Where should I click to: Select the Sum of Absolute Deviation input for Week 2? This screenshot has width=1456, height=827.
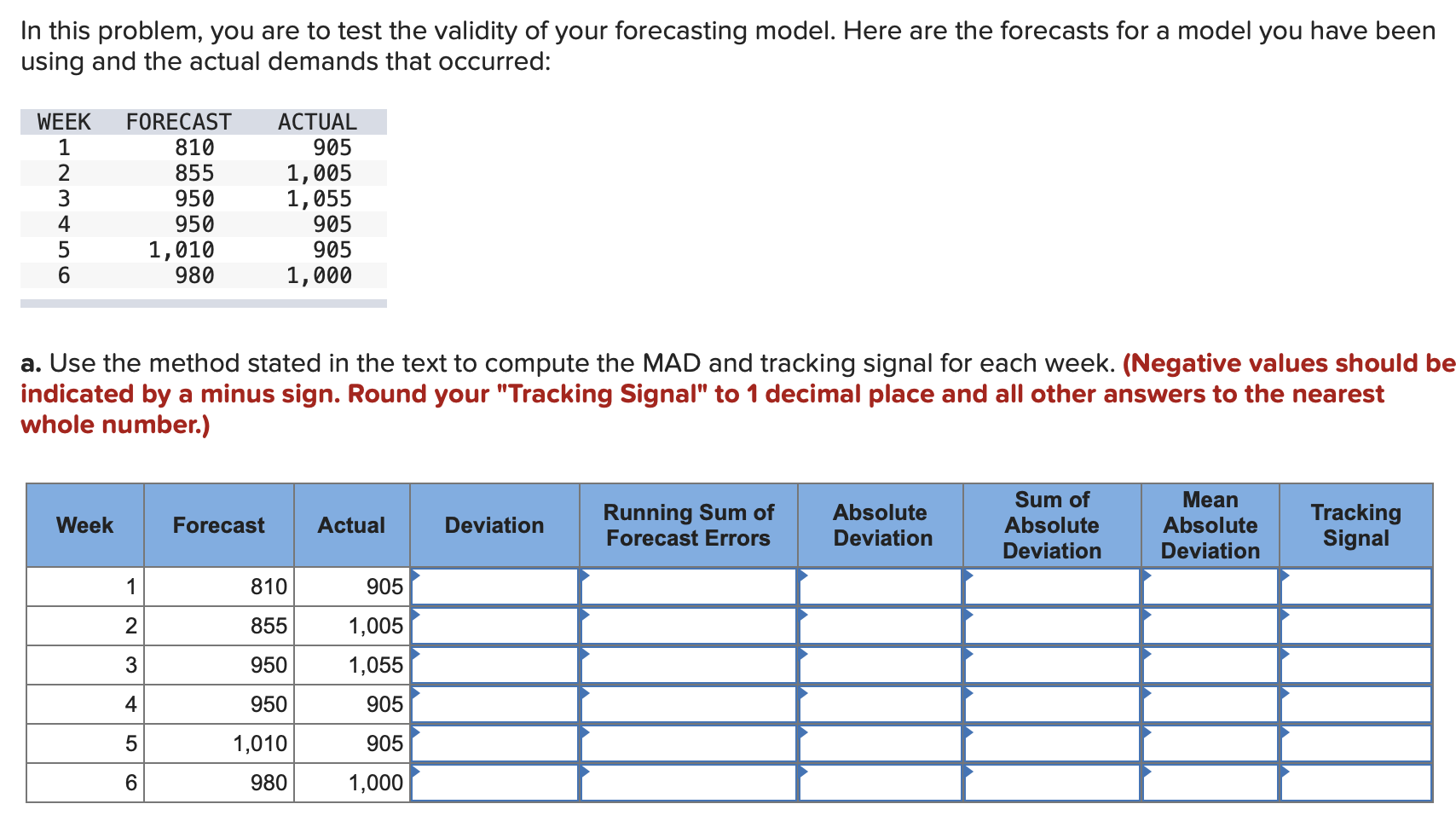[1053, 626]
